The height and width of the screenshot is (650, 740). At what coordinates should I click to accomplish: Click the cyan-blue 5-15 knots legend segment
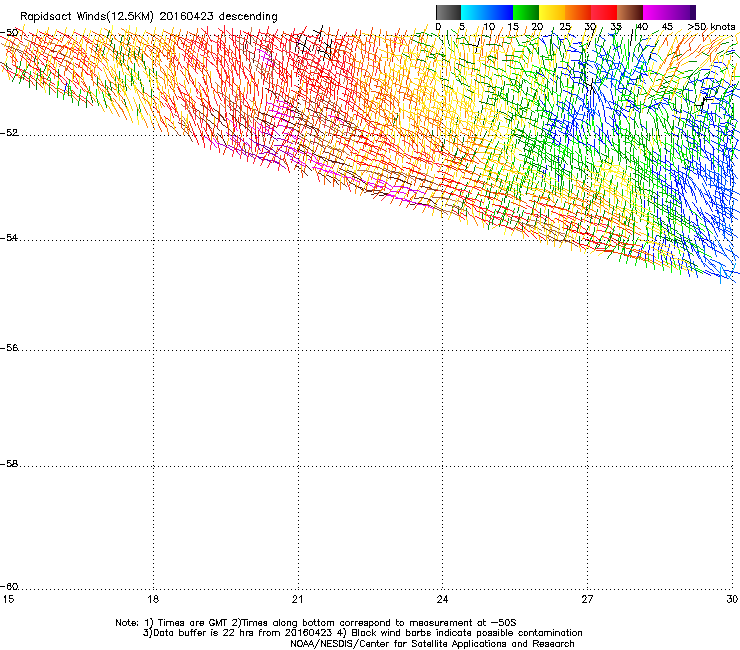click(487, 12)
